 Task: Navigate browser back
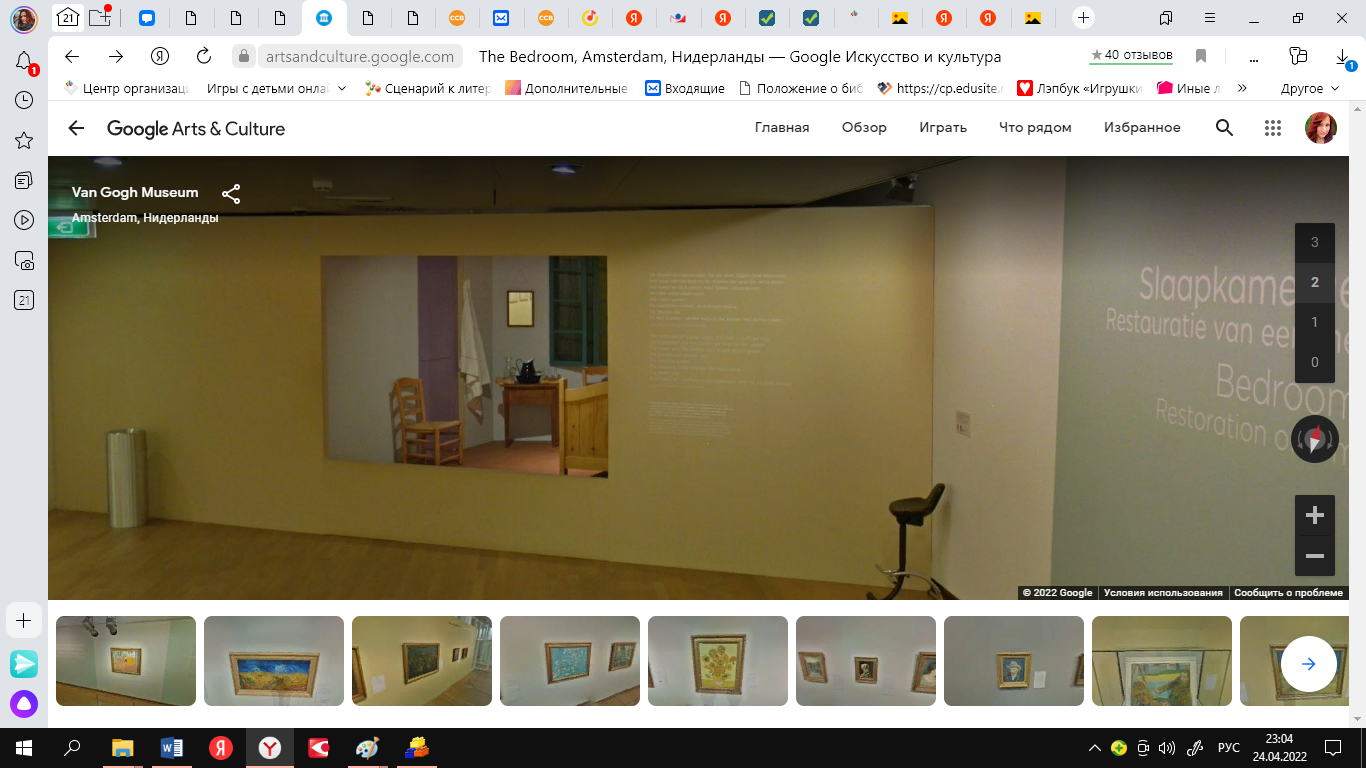tap(72, 56)
